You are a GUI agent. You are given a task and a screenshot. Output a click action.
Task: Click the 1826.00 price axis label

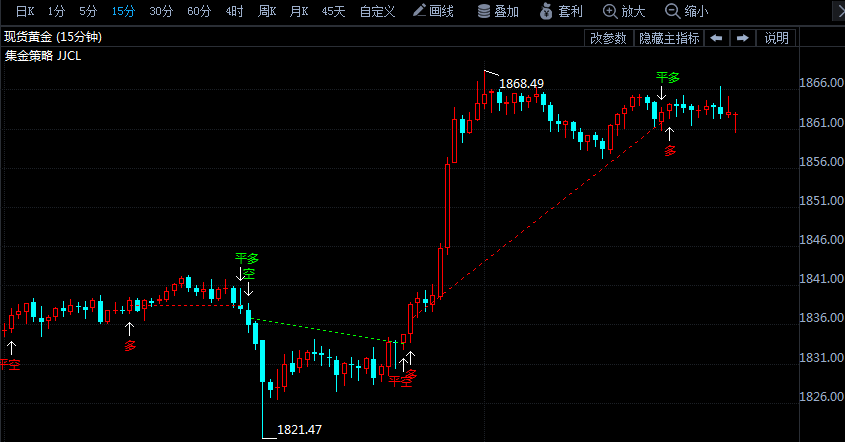[x=821, y=397]
